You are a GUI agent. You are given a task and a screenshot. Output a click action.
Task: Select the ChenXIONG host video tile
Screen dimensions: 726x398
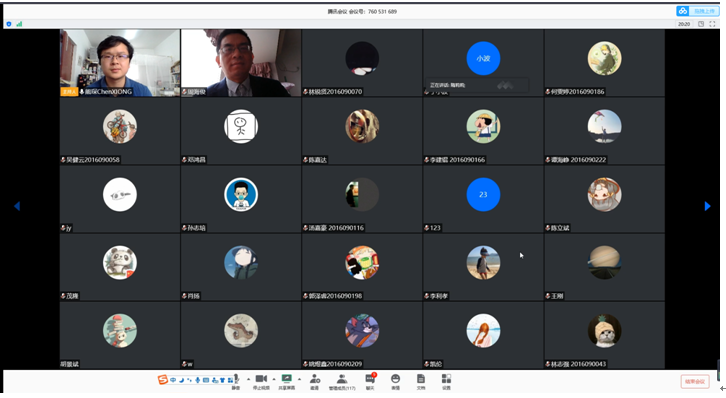[x=120, y=63]
